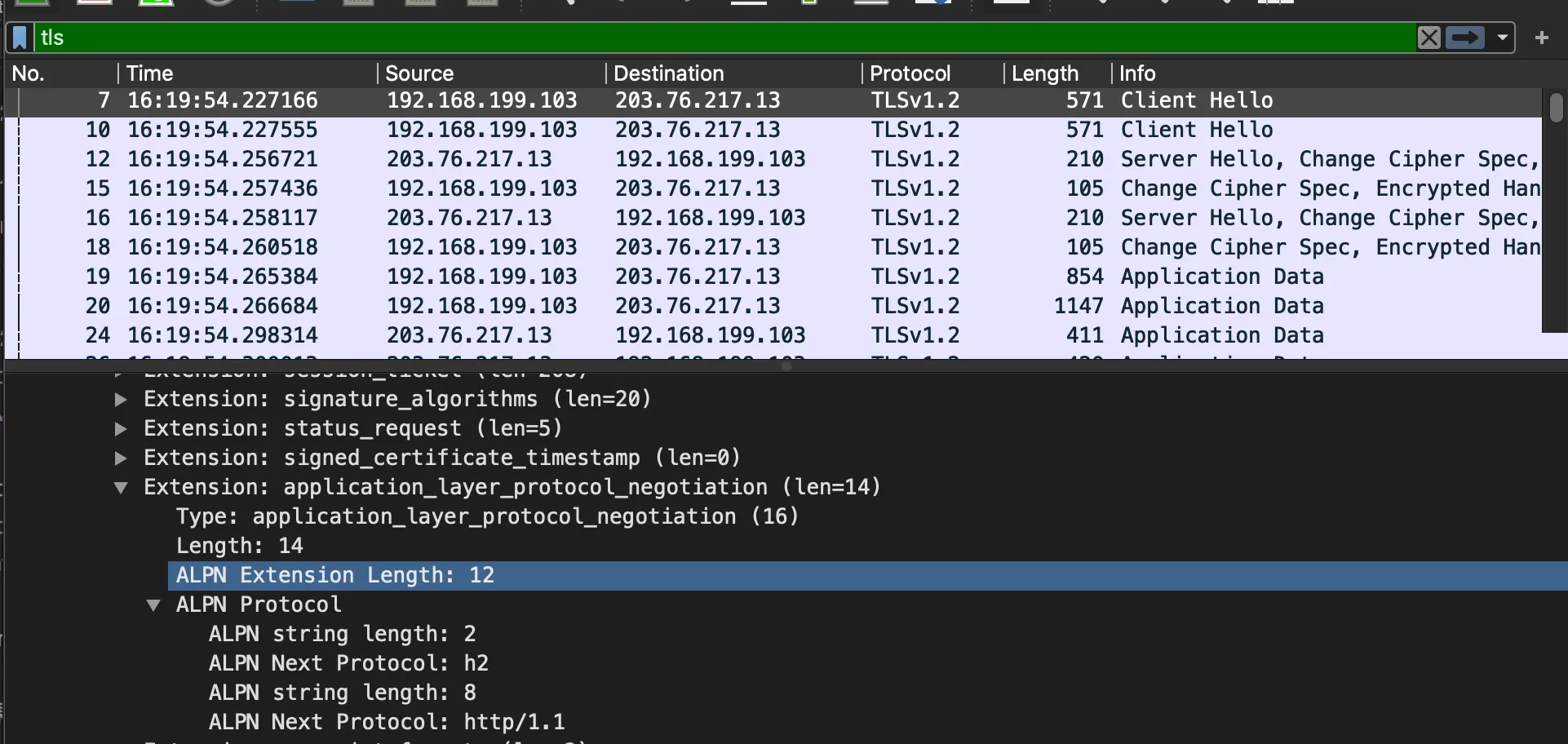This screenshot has height=744, width=1568.
Task: Sort packets by the Info column
Action: tap(1327, 73)
